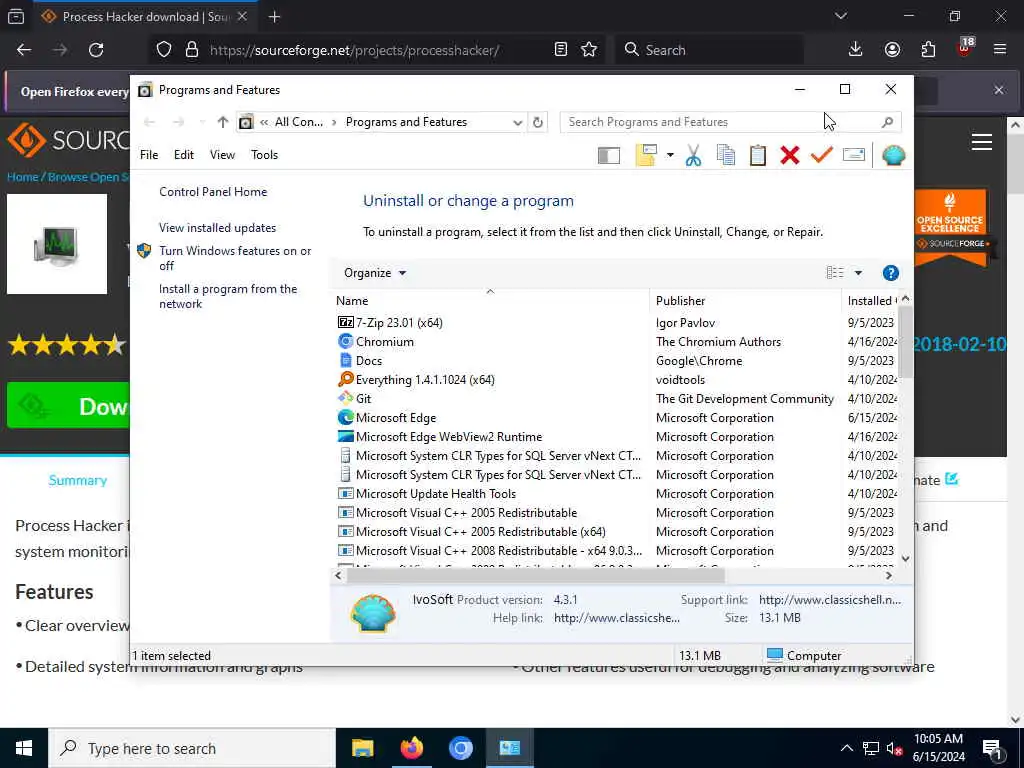The height and width of the screenshot is (768, 1024).
Task: Click Summary tab on SourceForge page
Action: pos(78,481)
